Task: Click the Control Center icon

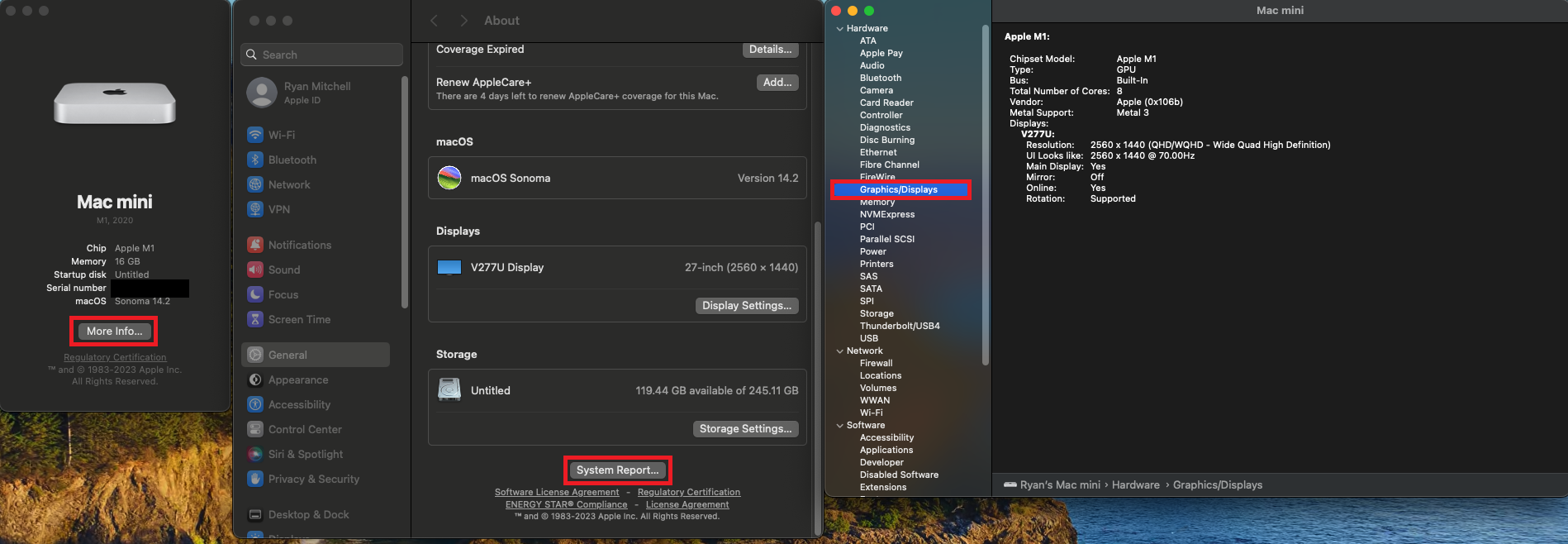Action: pyautogui.click(x=255, y=429)
